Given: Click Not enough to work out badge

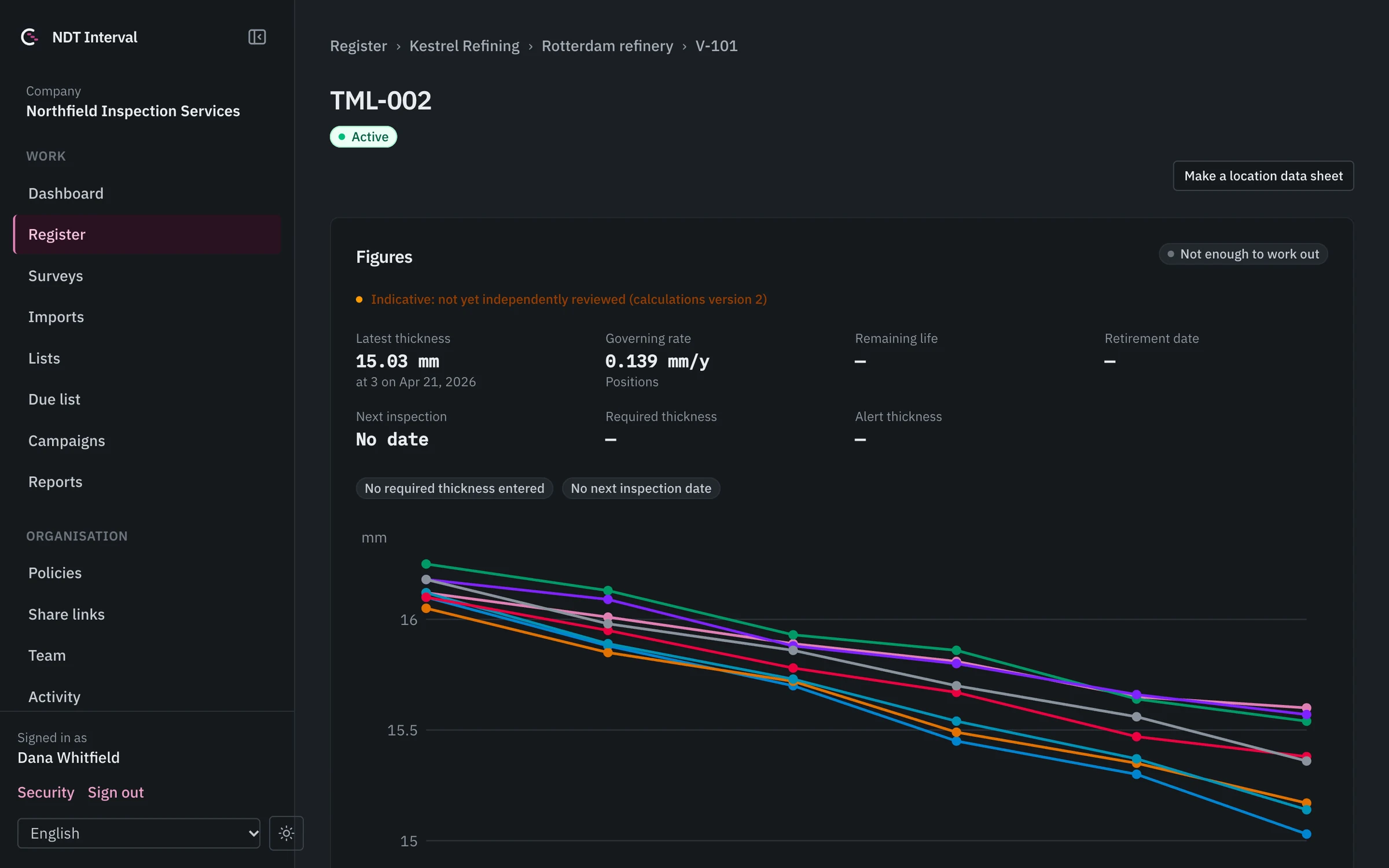Looking at the screenshot, I should [x=1243, y=254].
